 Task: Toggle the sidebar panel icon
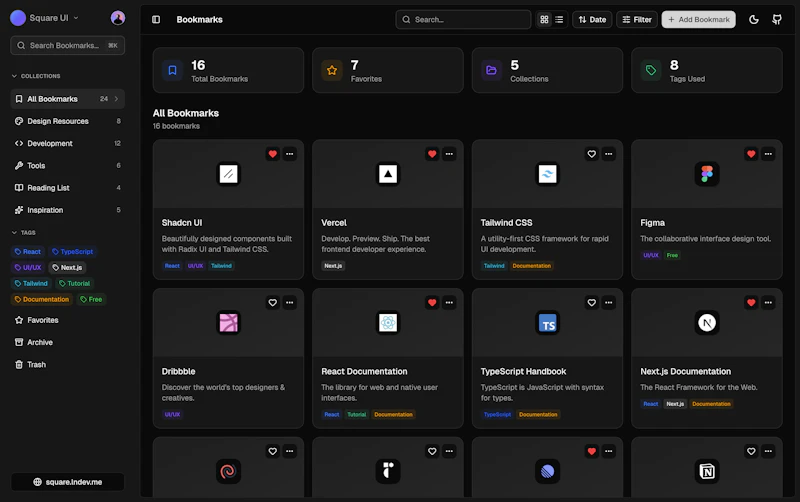pyautogui.click(x=156, y=19)
